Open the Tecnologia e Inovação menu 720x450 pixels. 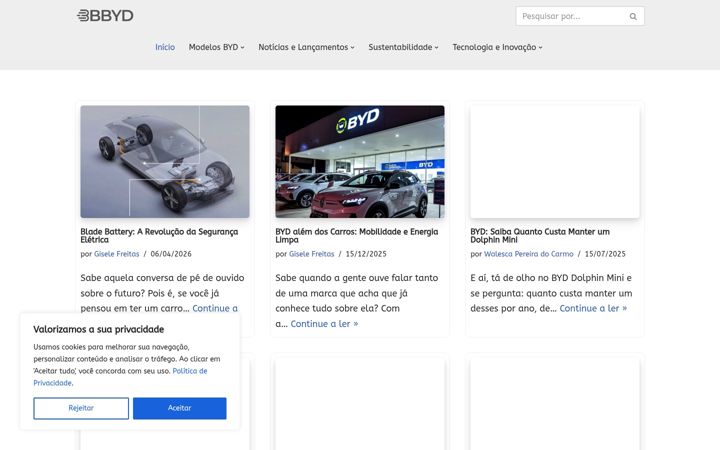tap(497, 47)
